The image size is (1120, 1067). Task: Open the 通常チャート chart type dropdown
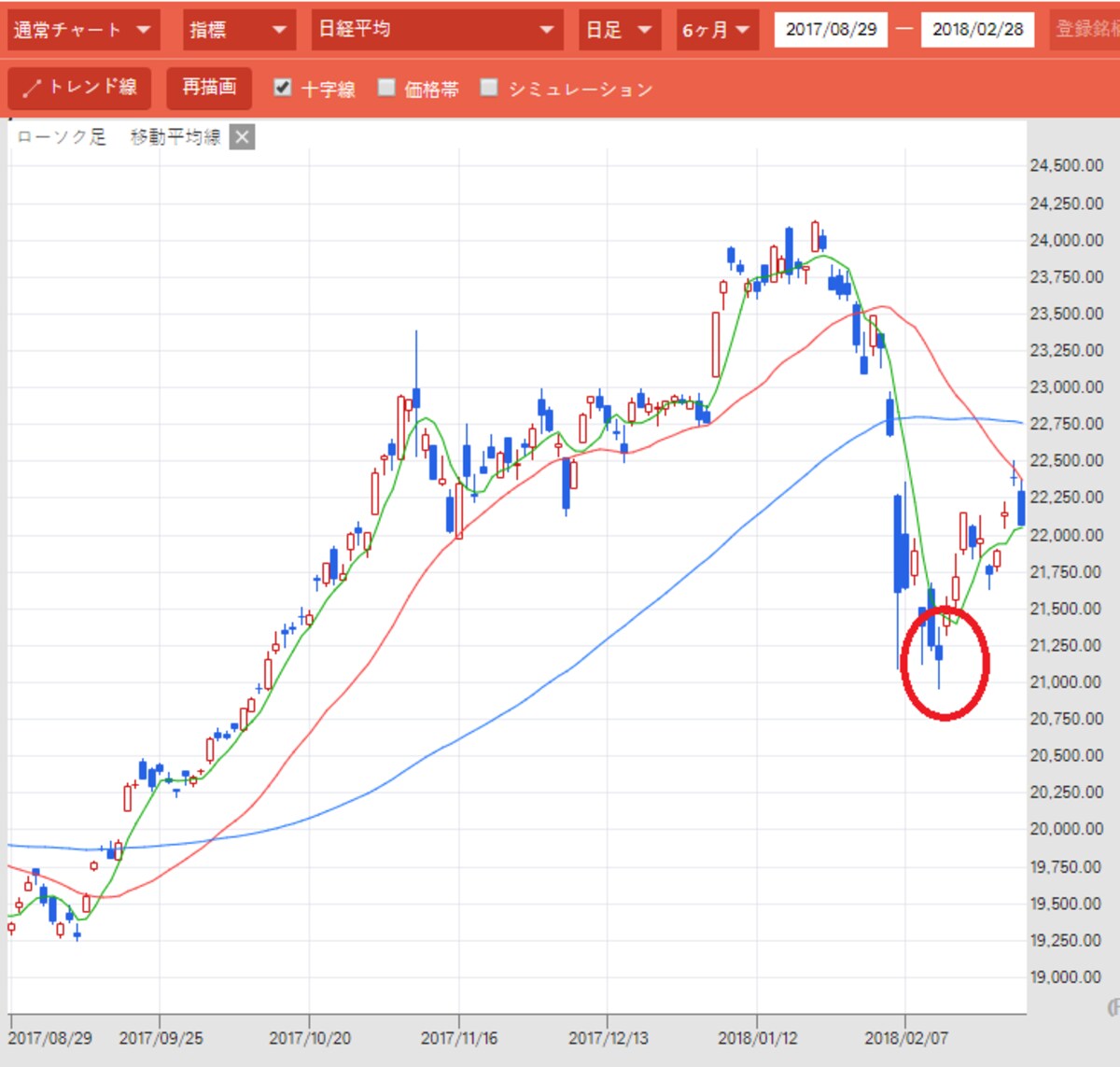pyautogui.click(x=83, y=30)
